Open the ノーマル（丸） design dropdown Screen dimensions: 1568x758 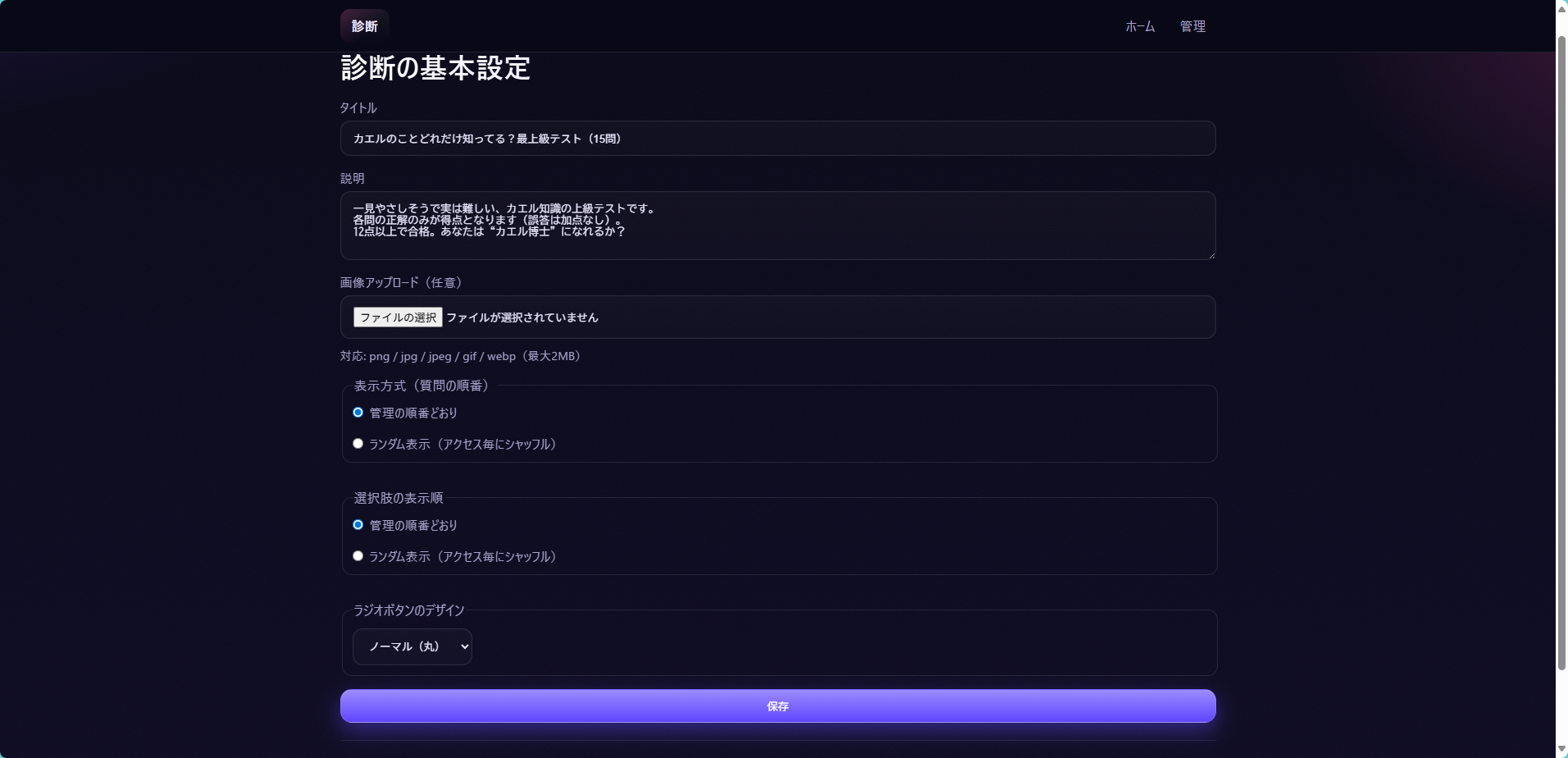[x=412, y=646]
